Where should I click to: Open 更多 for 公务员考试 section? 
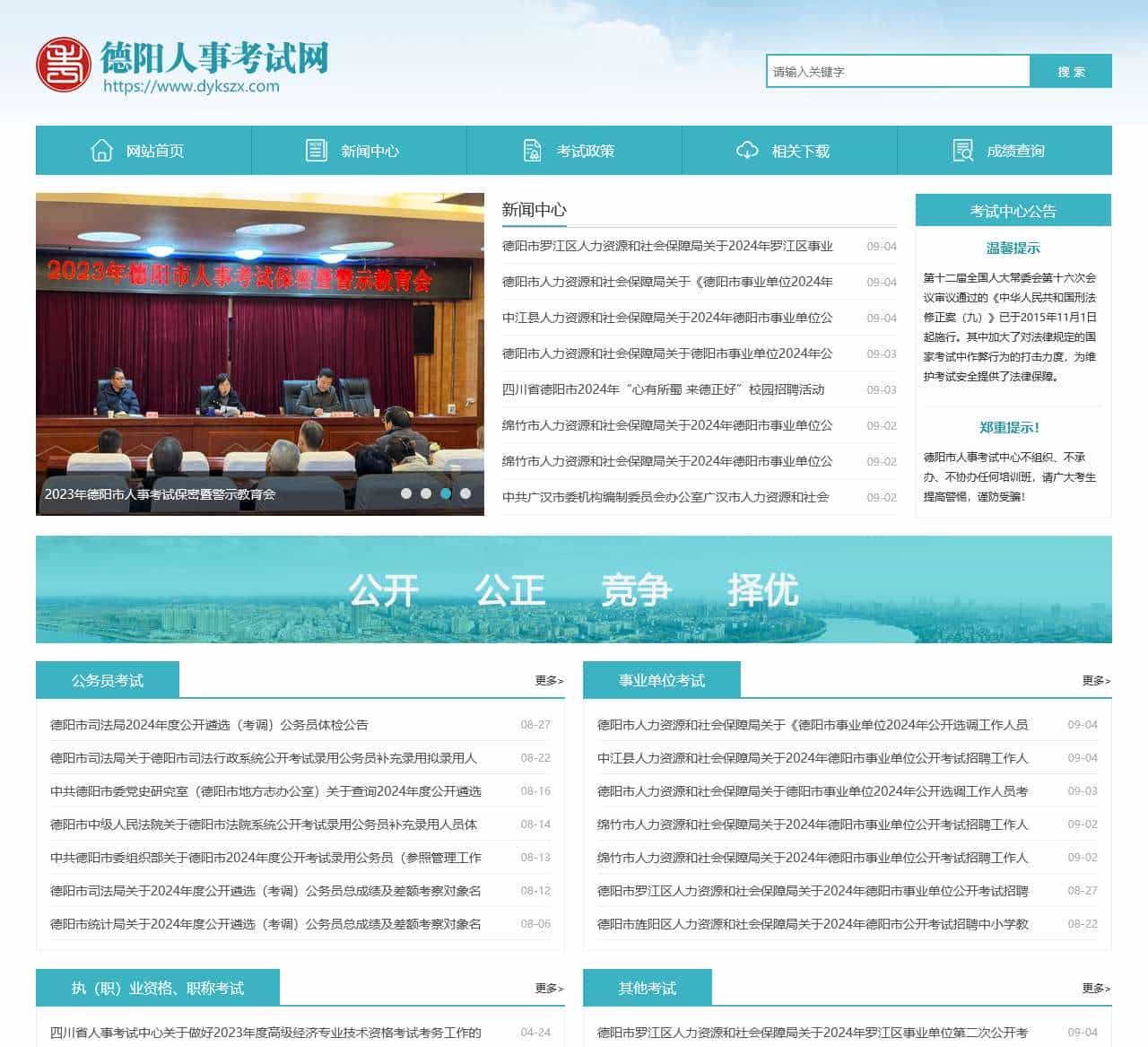pos(548,680)
